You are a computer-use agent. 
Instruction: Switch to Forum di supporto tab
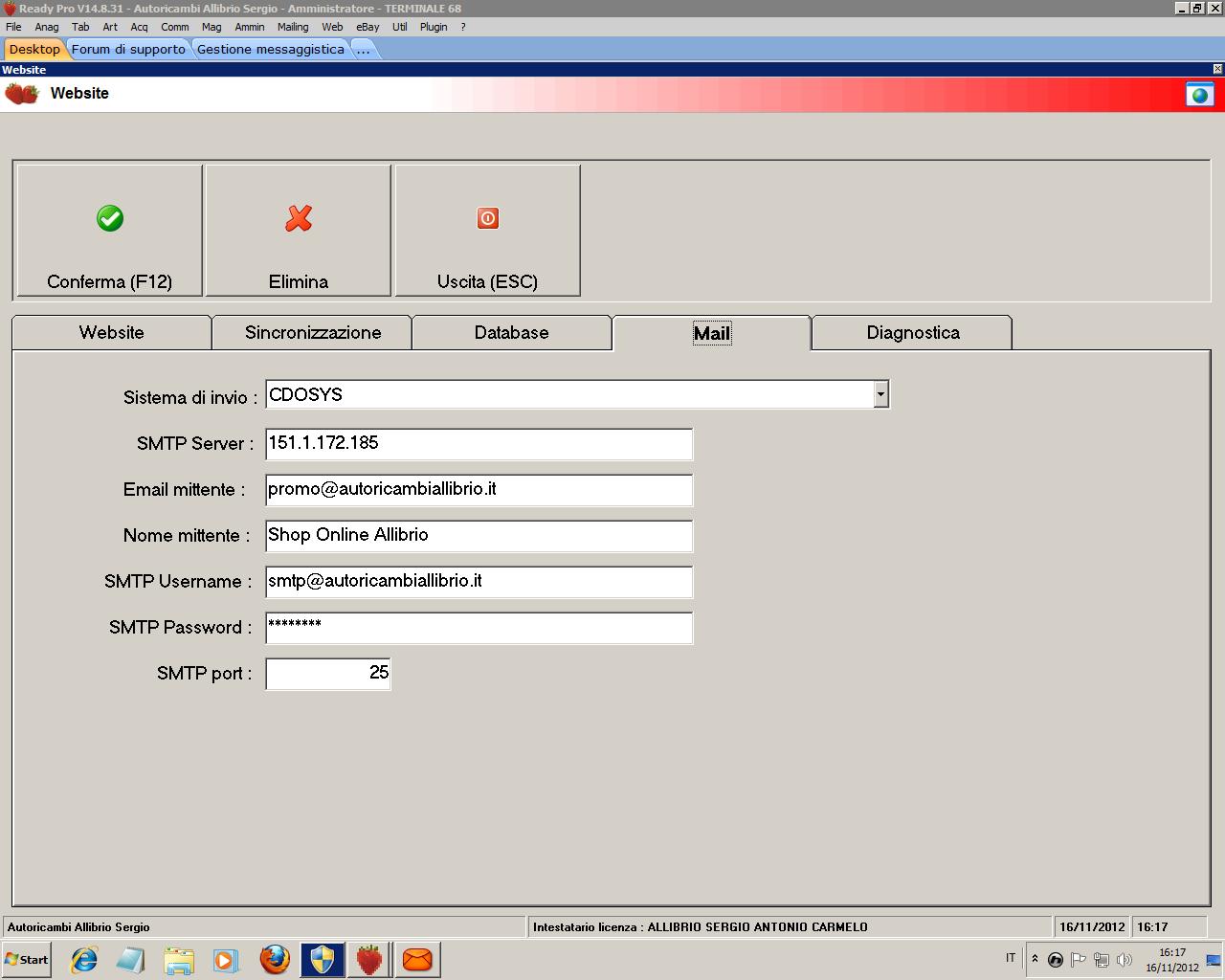[x=128, y=49]
